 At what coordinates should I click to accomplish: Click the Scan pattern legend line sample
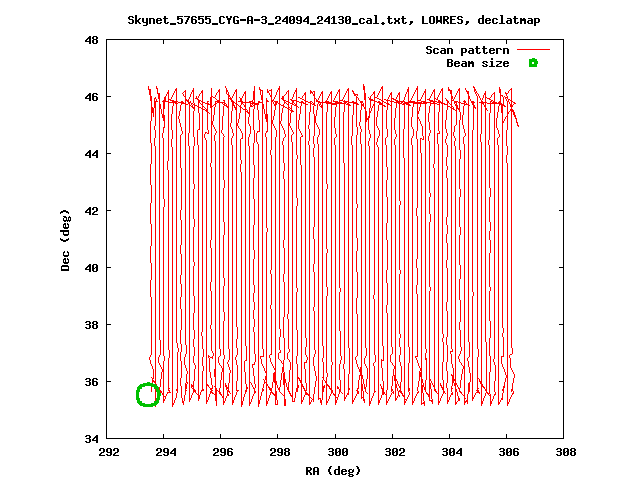pyautogui.click(x=533, y=50)
